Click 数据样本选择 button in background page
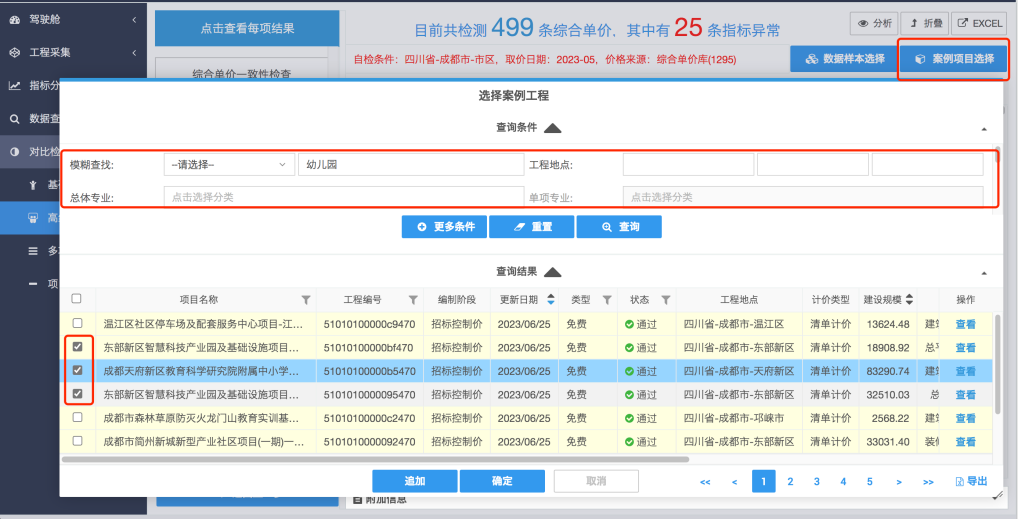The width and height of the screenshot is (1018, 519). click(845, 58)
